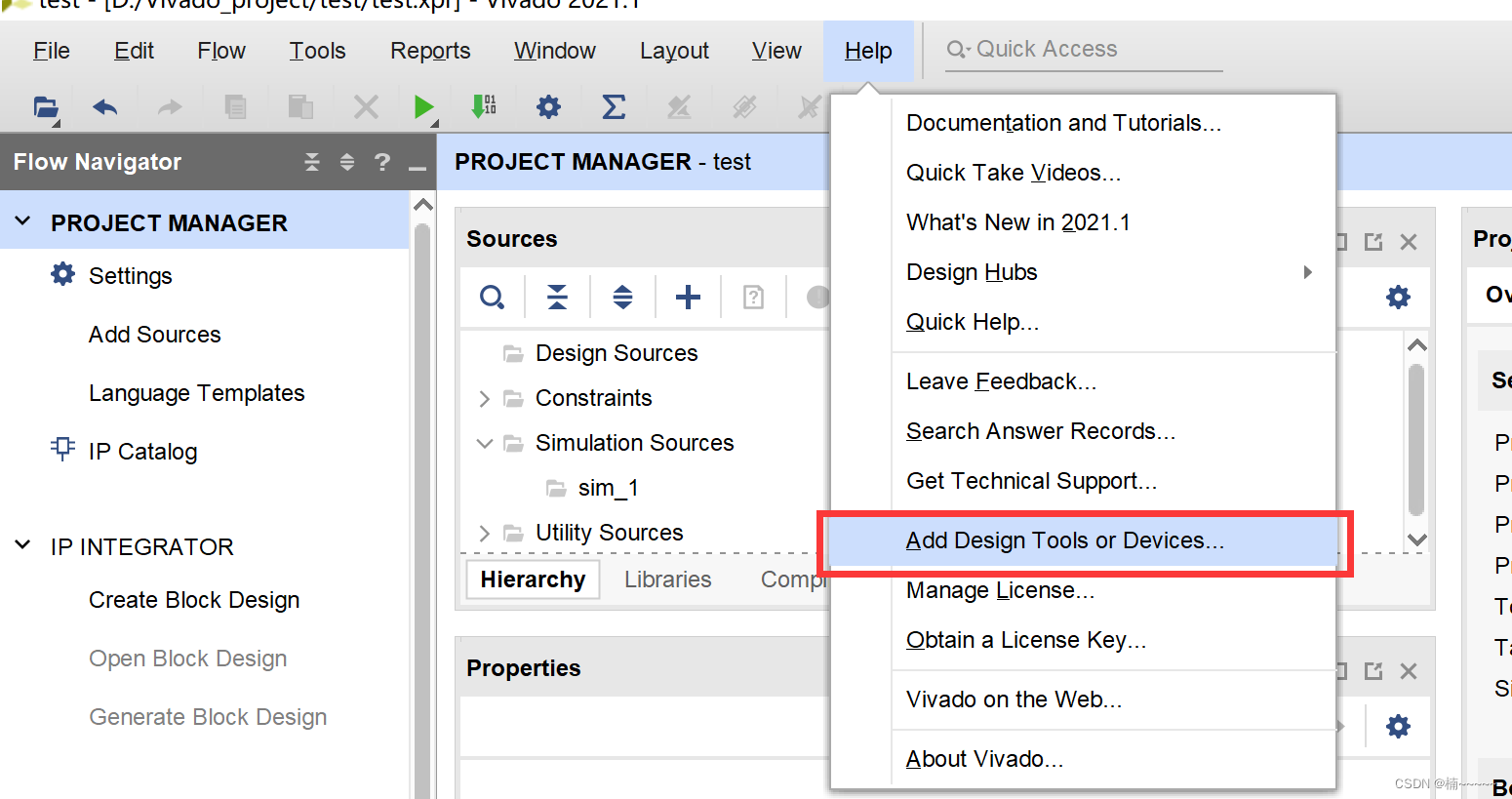
Task: Click the Quick Access search field
Action: point(1083,50)
